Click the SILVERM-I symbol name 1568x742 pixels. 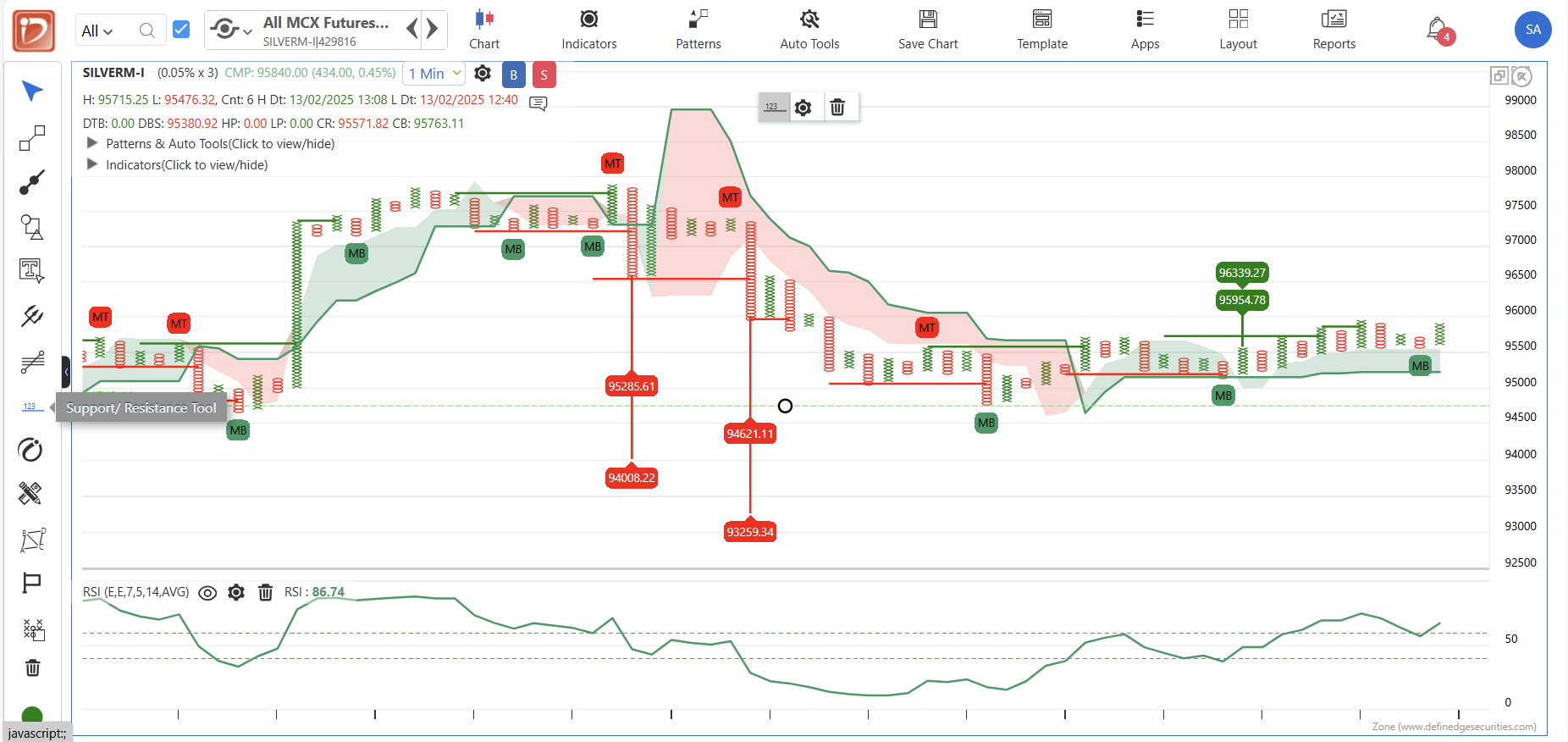click(113, 73)
